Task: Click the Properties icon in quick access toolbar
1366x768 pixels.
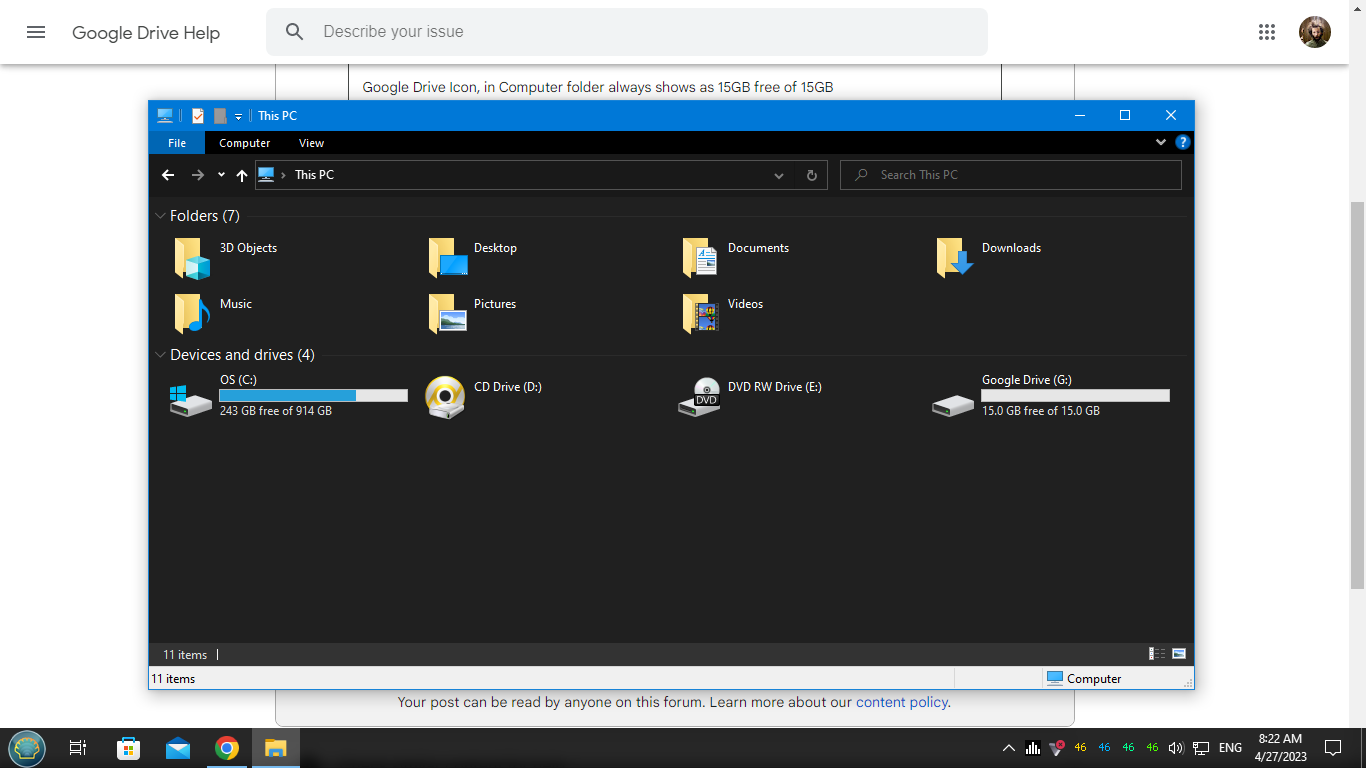Action: click(198, 116)
